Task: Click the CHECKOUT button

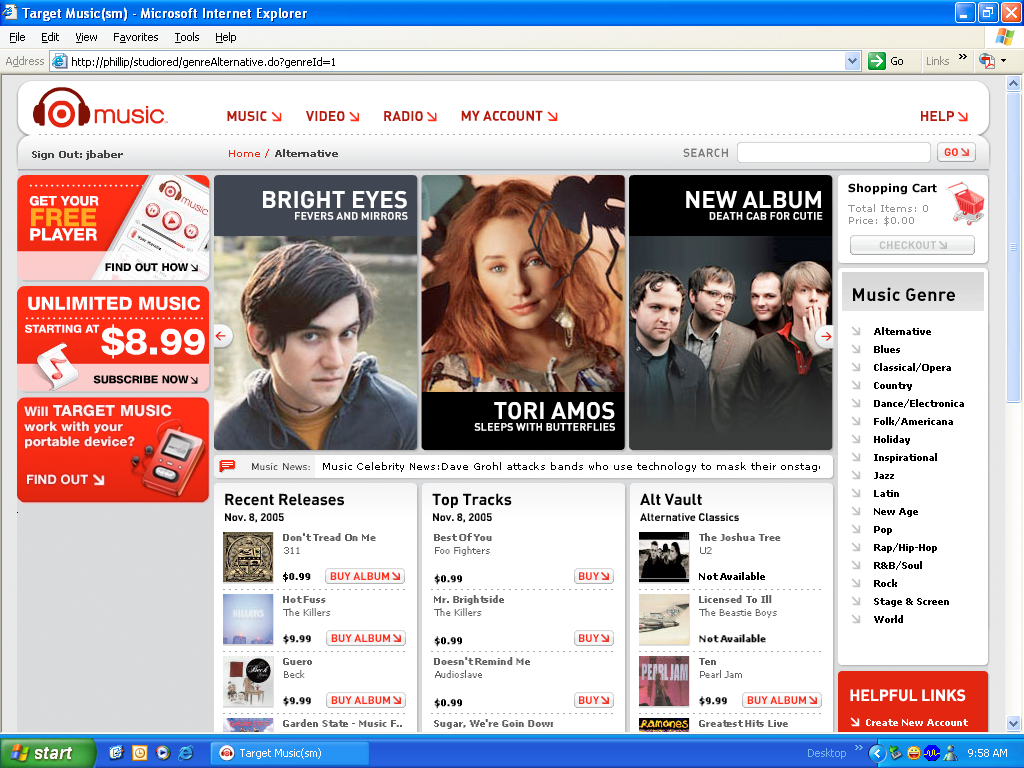Action: [x=912, y=245]
